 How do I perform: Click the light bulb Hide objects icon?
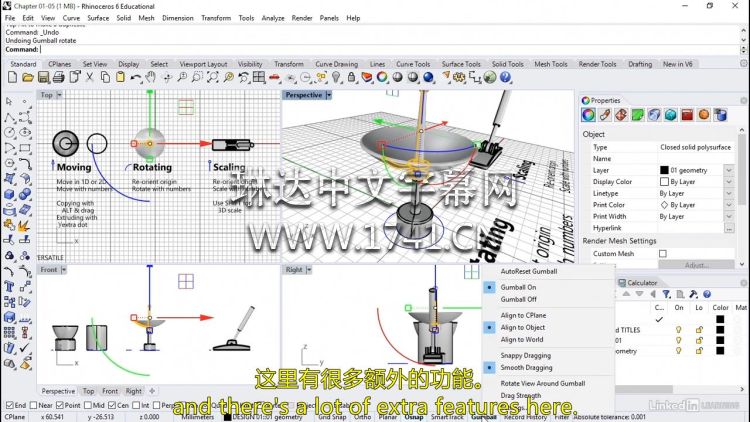tap(336, 77)
